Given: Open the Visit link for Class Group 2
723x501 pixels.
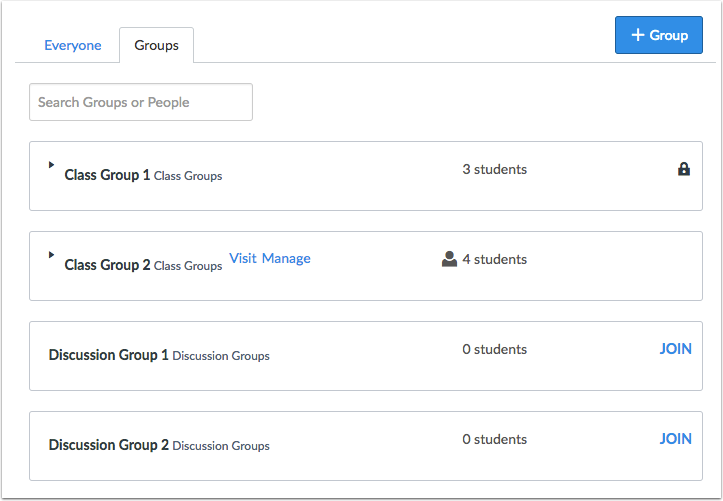Looking at the screenshot, I should pyautogui.click(x=243, y=258).
